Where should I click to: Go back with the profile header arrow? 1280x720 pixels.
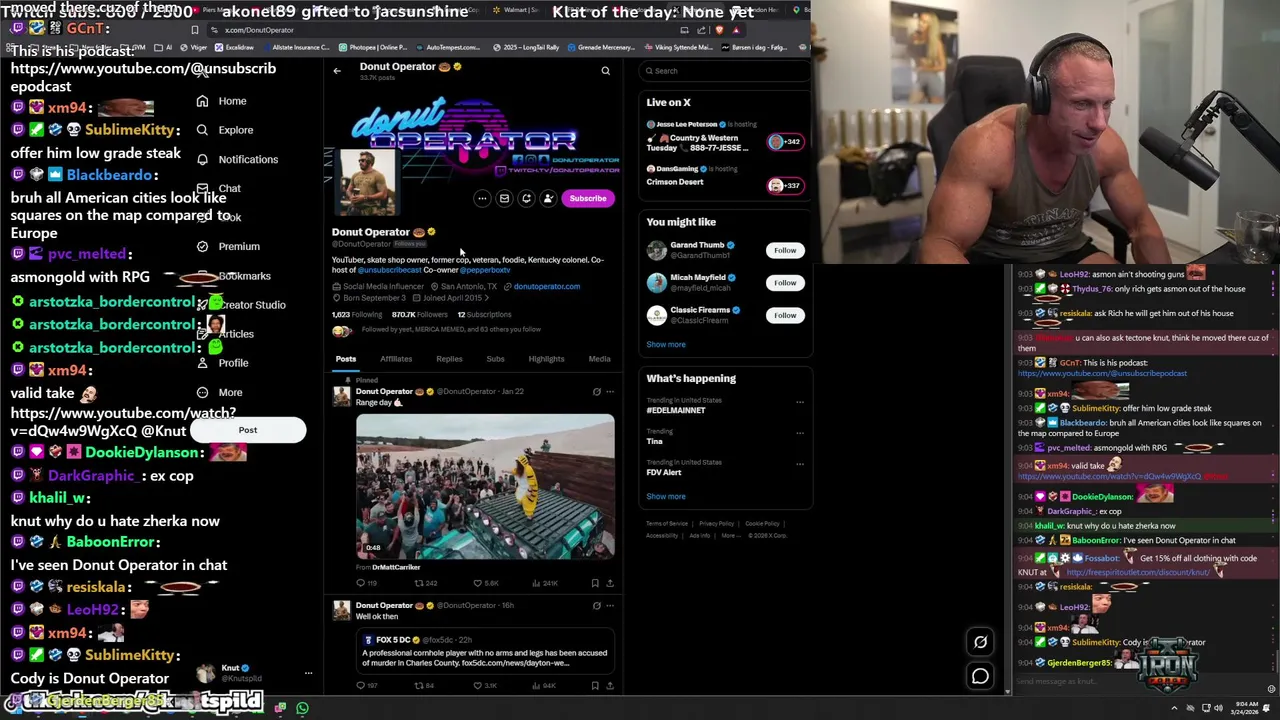tap(337, 71)
